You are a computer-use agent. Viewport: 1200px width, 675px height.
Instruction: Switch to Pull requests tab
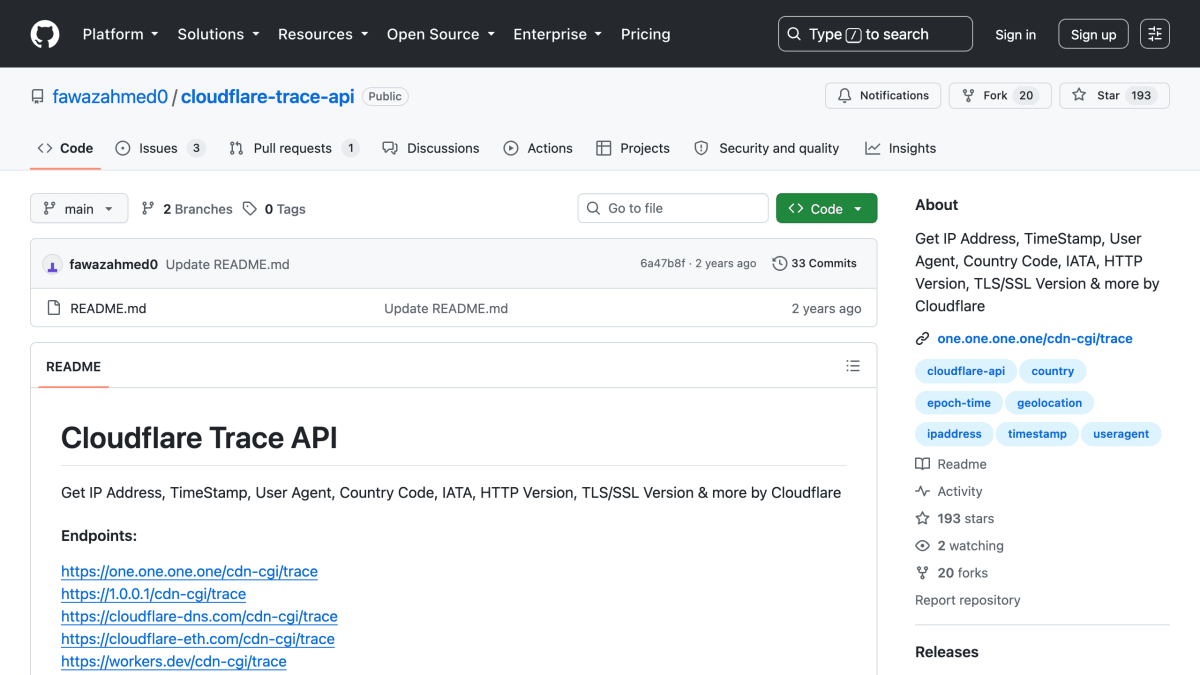coord(294,148)
